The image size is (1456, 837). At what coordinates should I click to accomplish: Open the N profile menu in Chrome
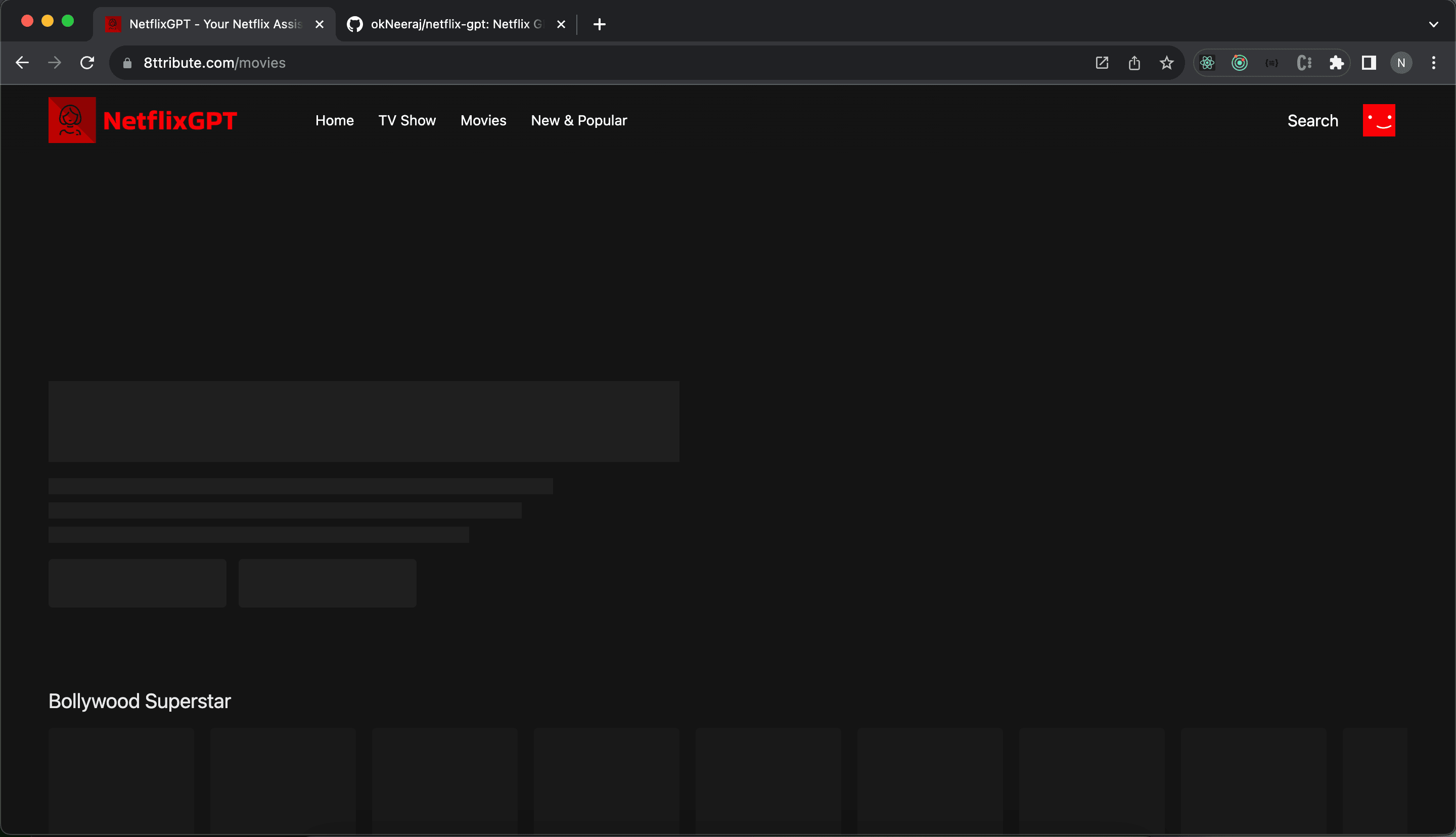click(1401, 63)
